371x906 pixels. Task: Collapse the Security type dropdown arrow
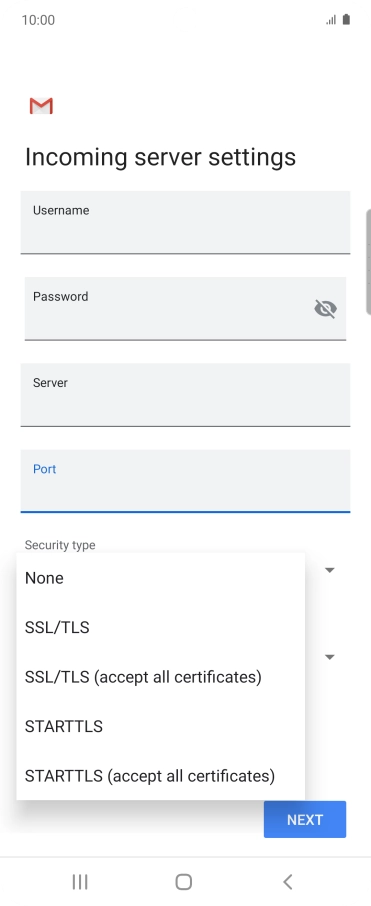click(x=329, y=570)
